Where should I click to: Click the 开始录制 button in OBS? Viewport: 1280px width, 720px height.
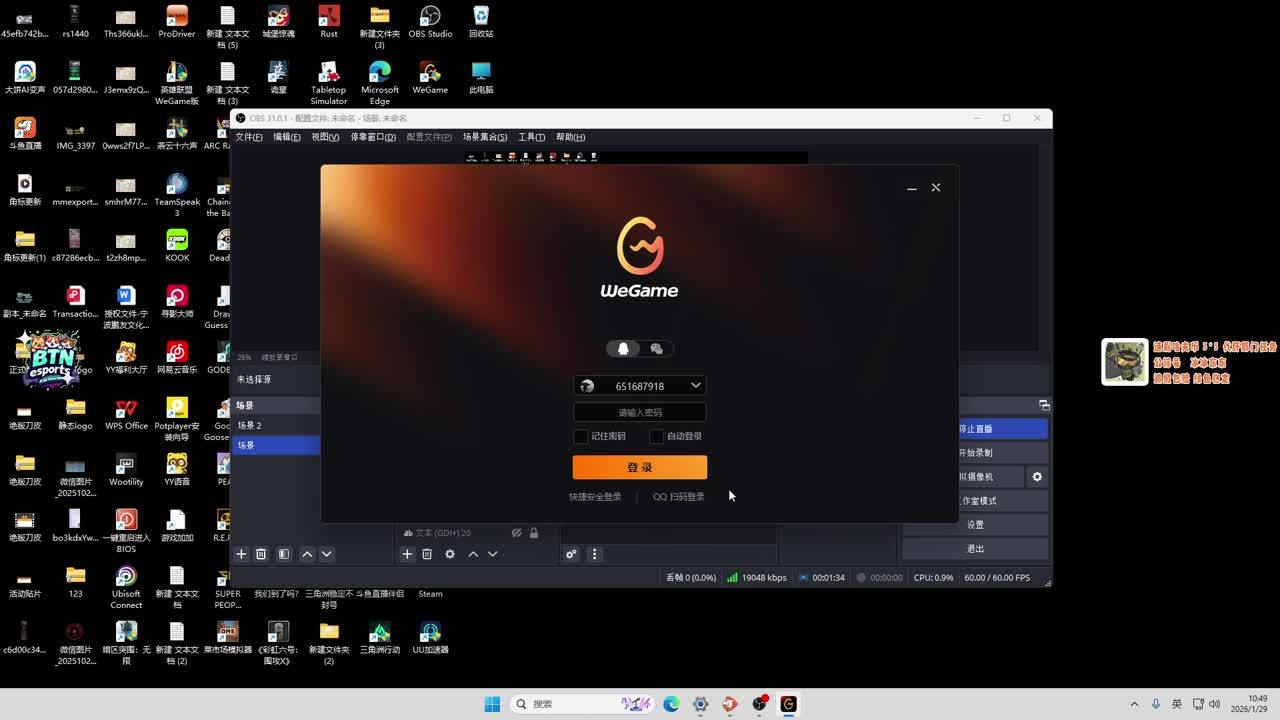1003,453
